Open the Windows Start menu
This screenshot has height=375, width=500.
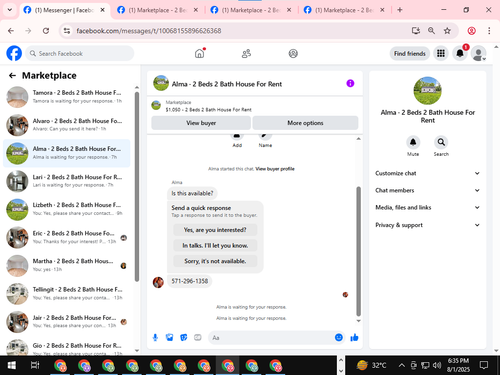(12, 365)
